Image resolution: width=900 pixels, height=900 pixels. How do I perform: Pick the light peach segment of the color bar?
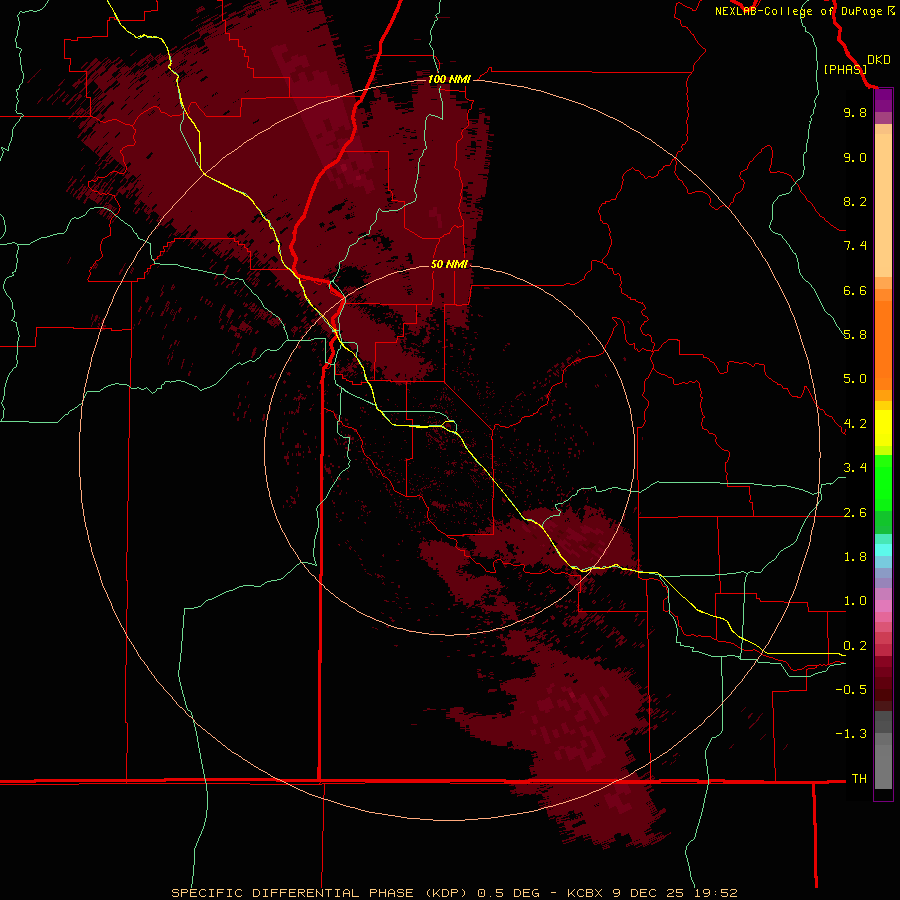[883, 205]
